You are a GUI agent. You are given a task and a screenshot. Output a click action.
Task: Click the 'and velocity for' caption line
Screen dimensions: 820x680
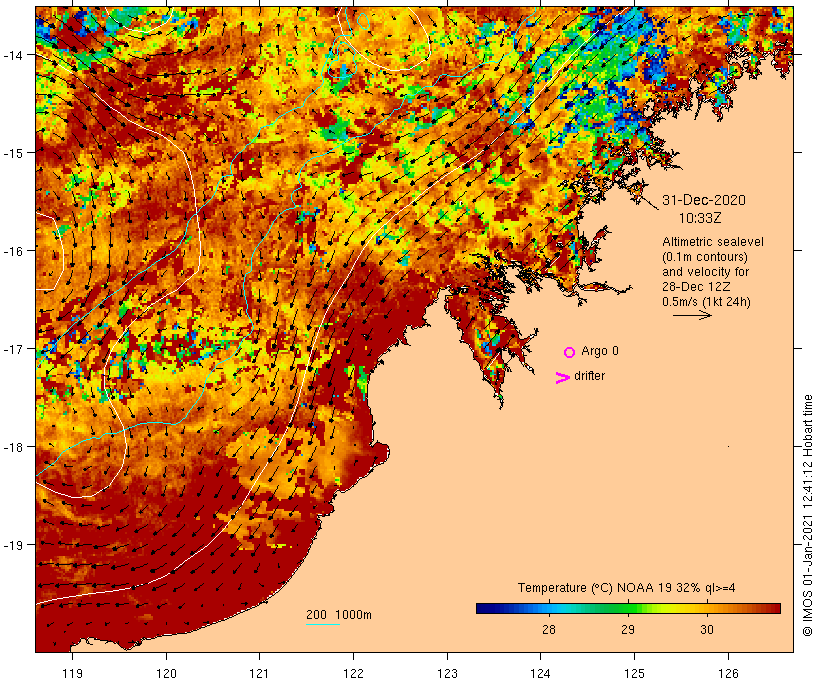705,271
